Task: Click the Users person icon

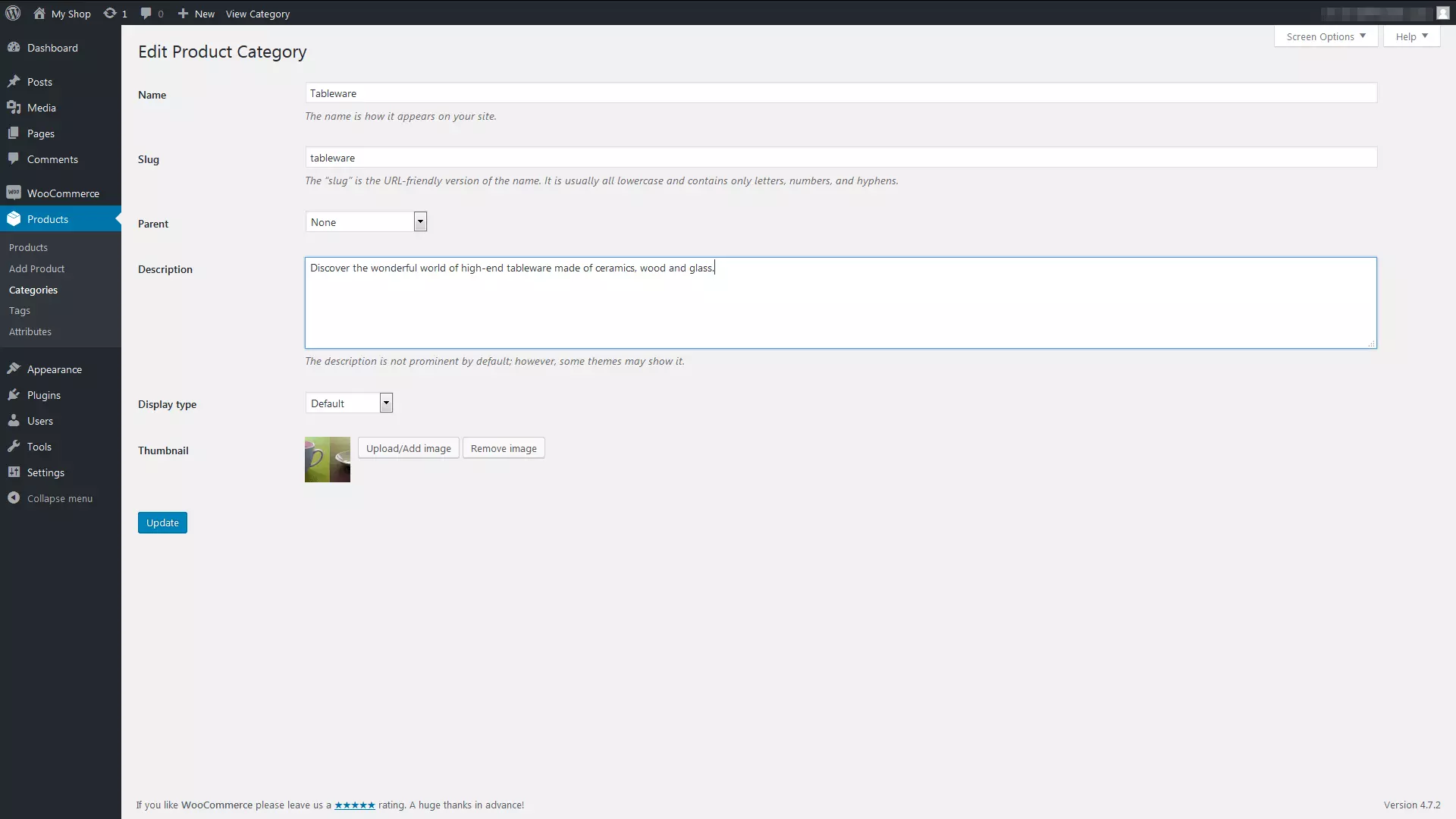Action: tap(14, 420)
